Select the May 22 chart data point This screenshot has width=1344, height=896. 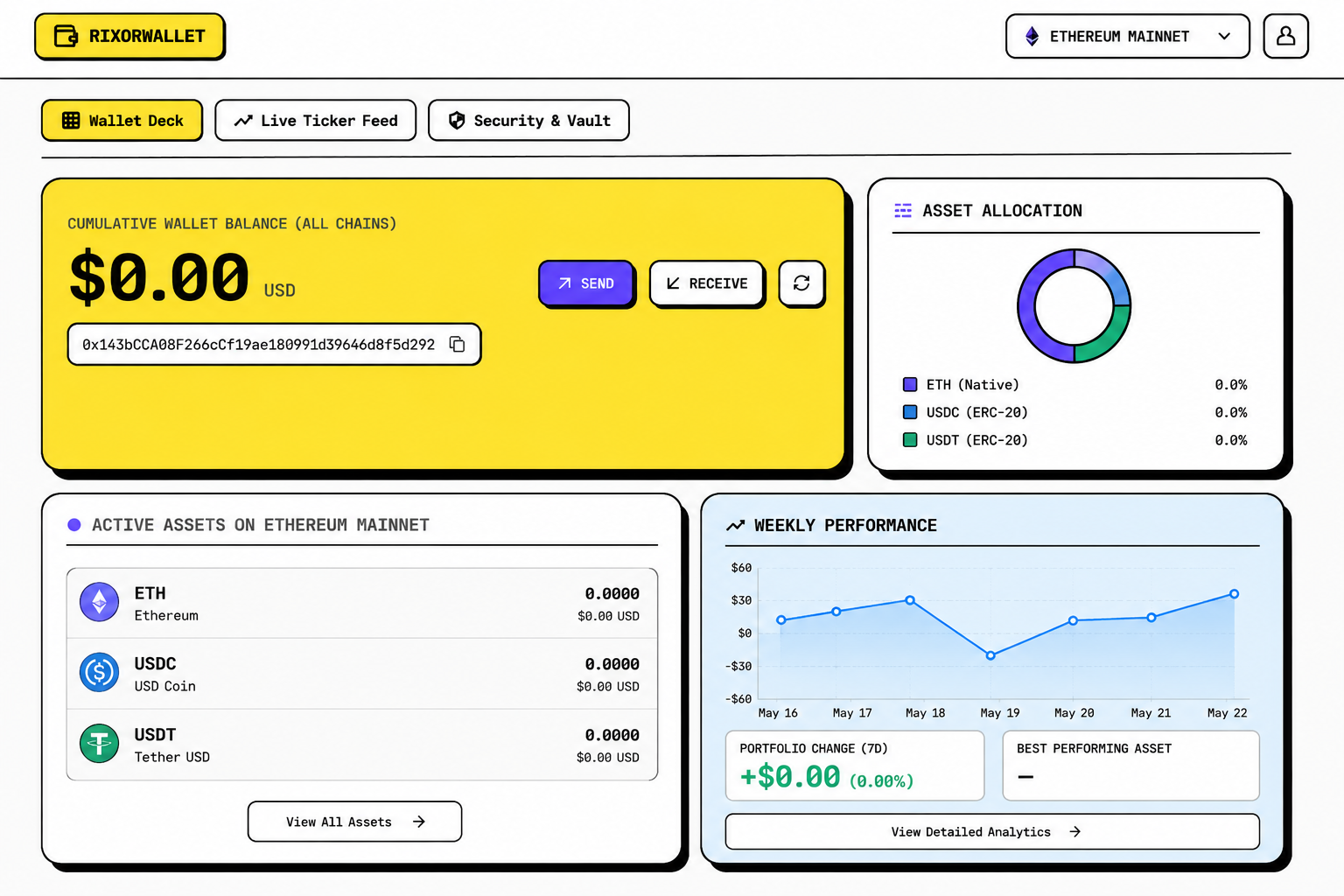(1235, 594)
